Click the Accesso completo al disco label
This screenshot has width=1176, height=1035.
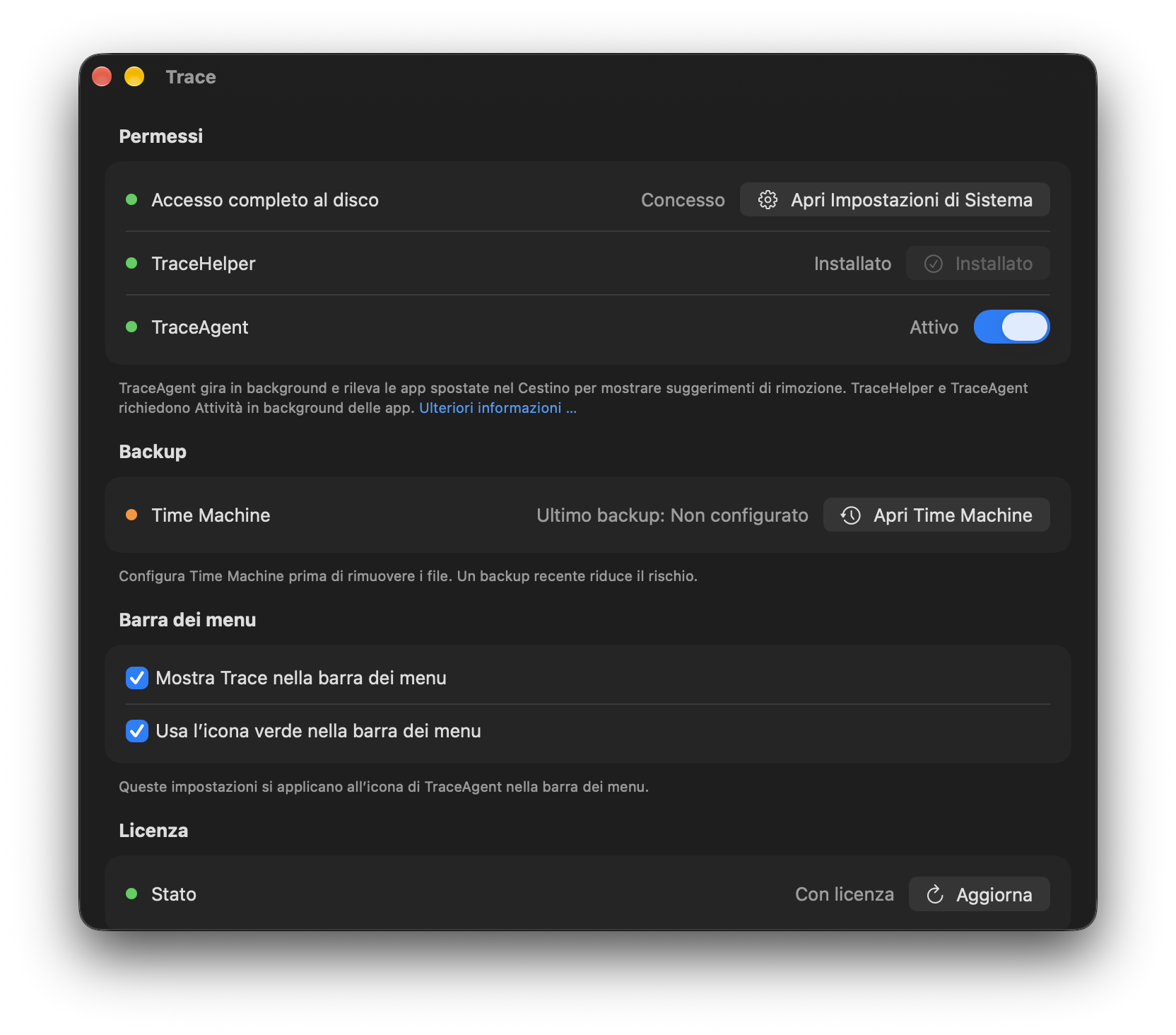[x=265, y=200]
